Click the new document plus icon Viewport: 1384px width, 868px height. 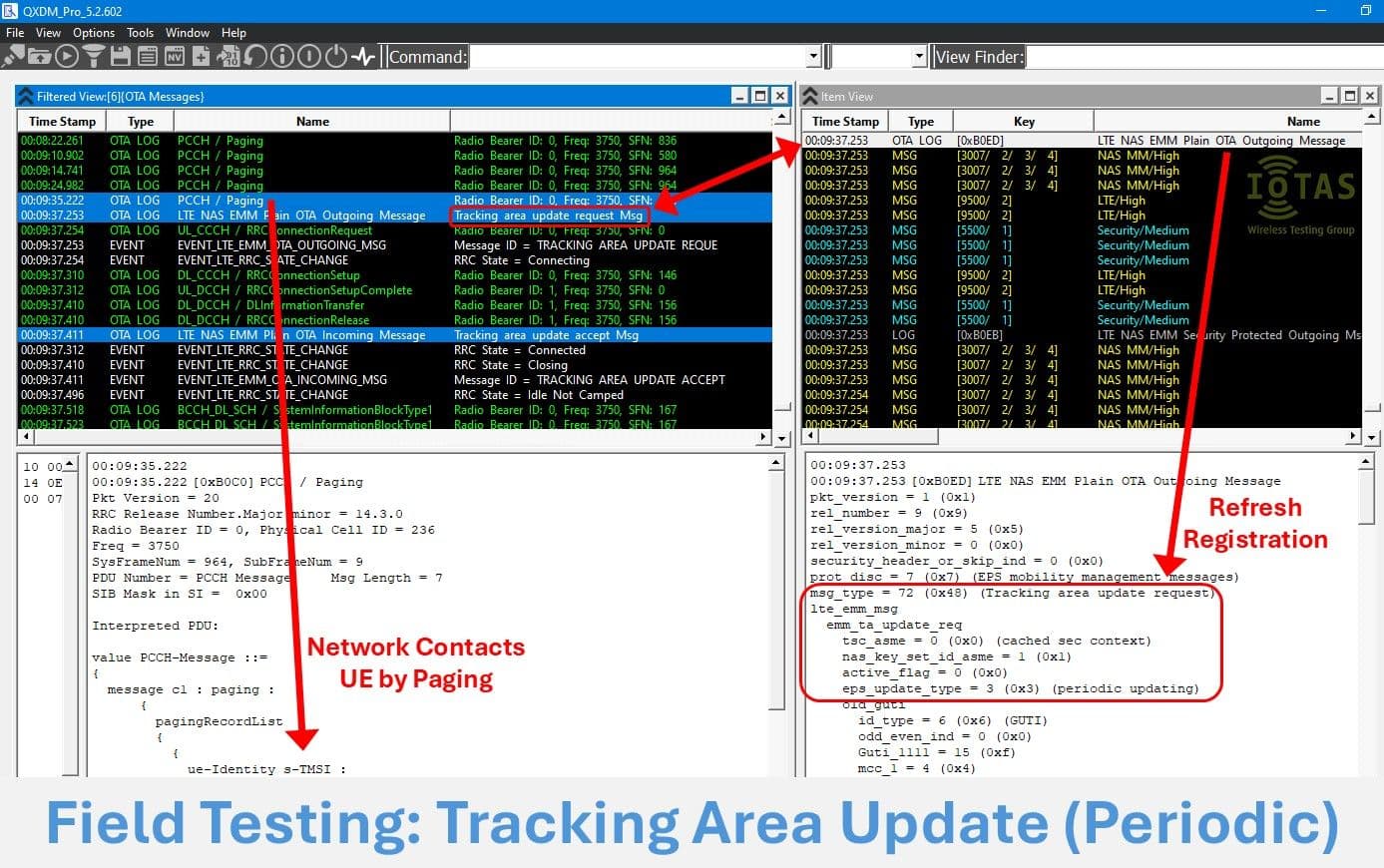pos(201,57)
